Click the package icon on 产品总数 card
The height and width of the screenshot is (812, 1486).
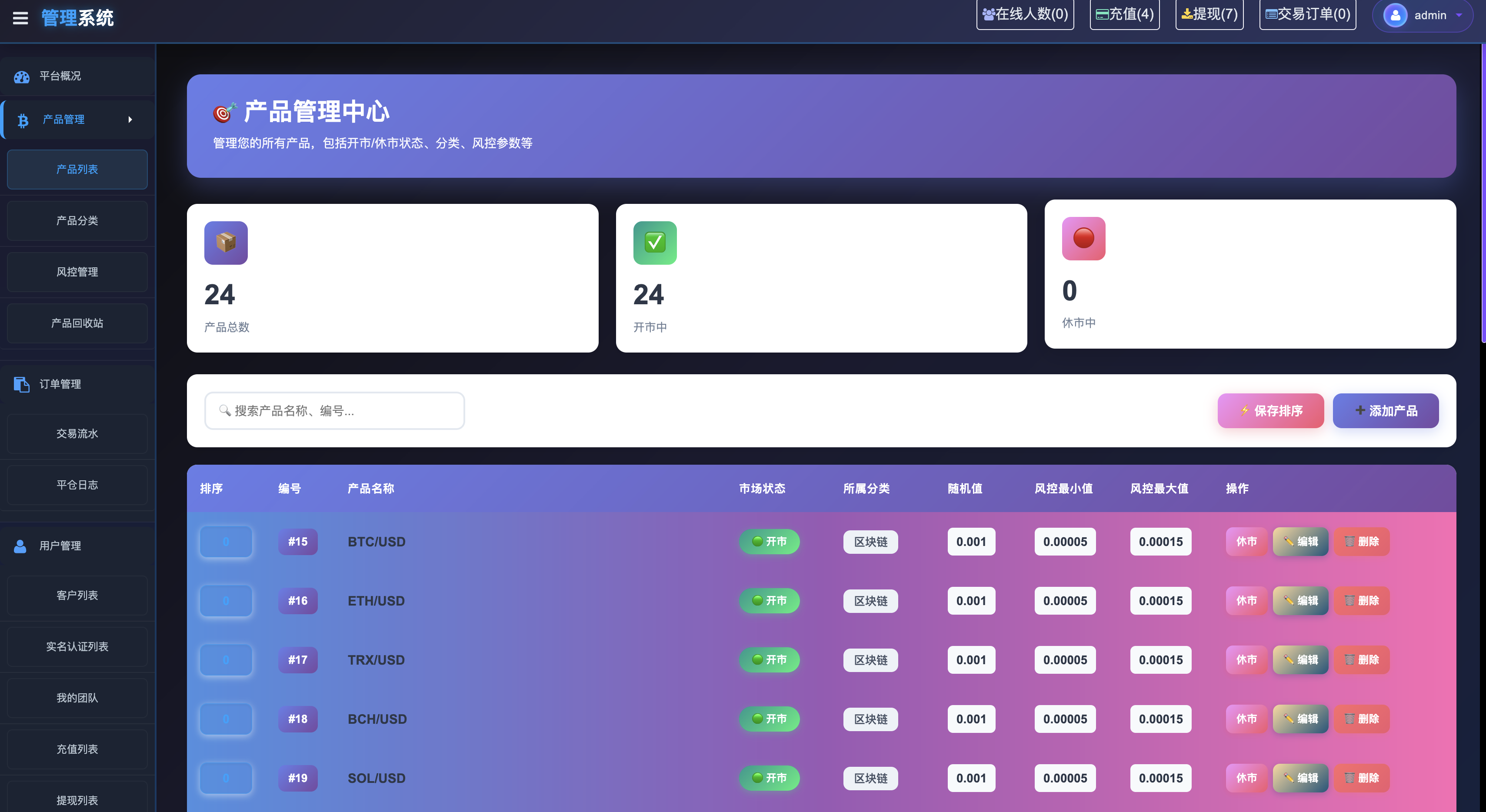click(x=226, y=243)
